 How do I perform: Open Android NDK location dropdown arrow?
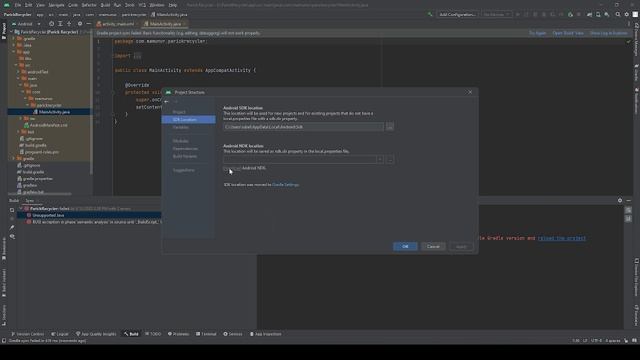tap(380, 160)
